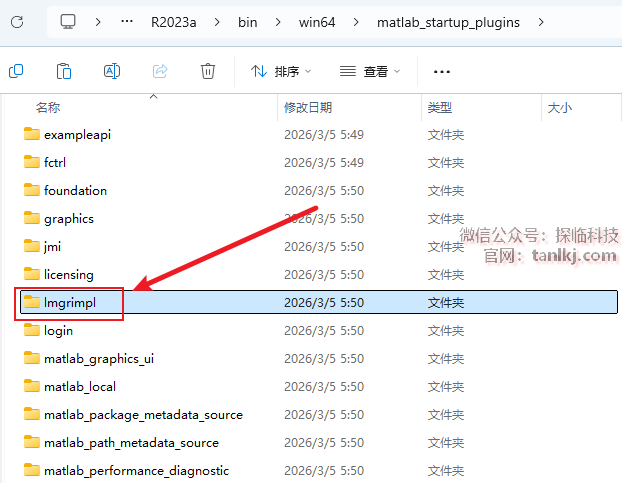Click the delete trash can icon
This screenshot has height=483, width=622.
coord(208,71)
